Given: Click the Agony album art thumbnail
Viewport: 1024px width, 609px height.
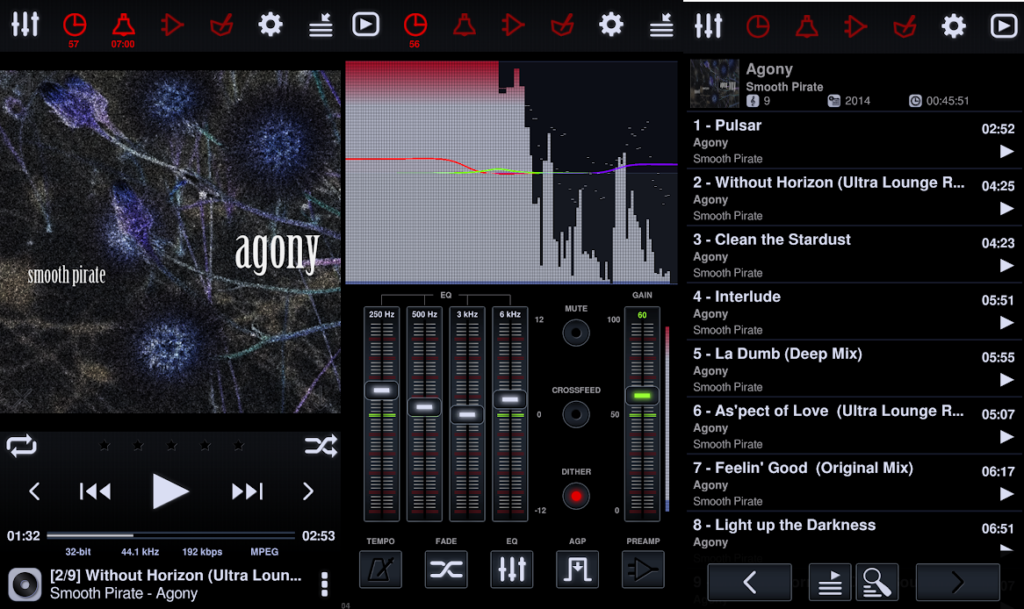Looking at the screenshot, I should click(x=712, y=84).
